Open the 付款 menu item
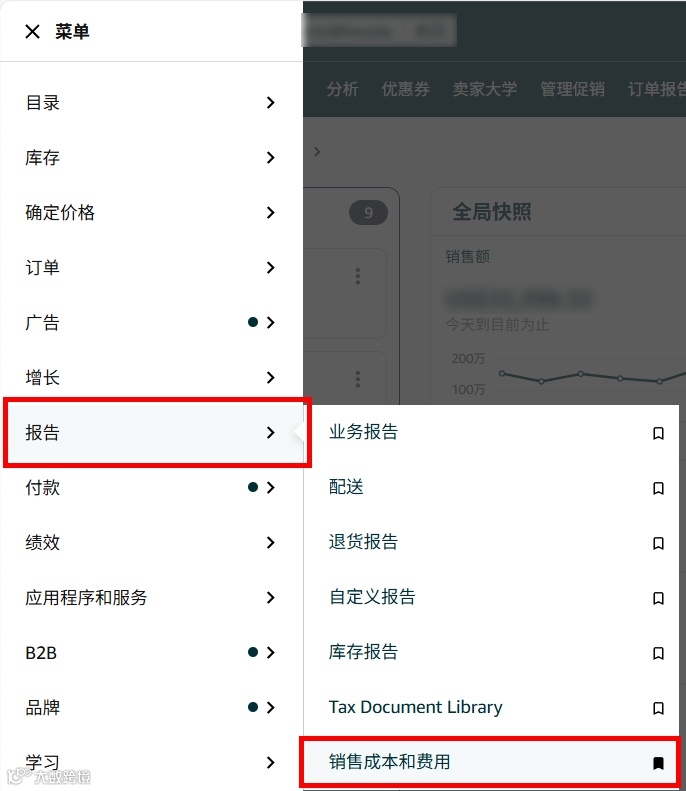Viewport: 686px width, 791px height. point(151,487)
